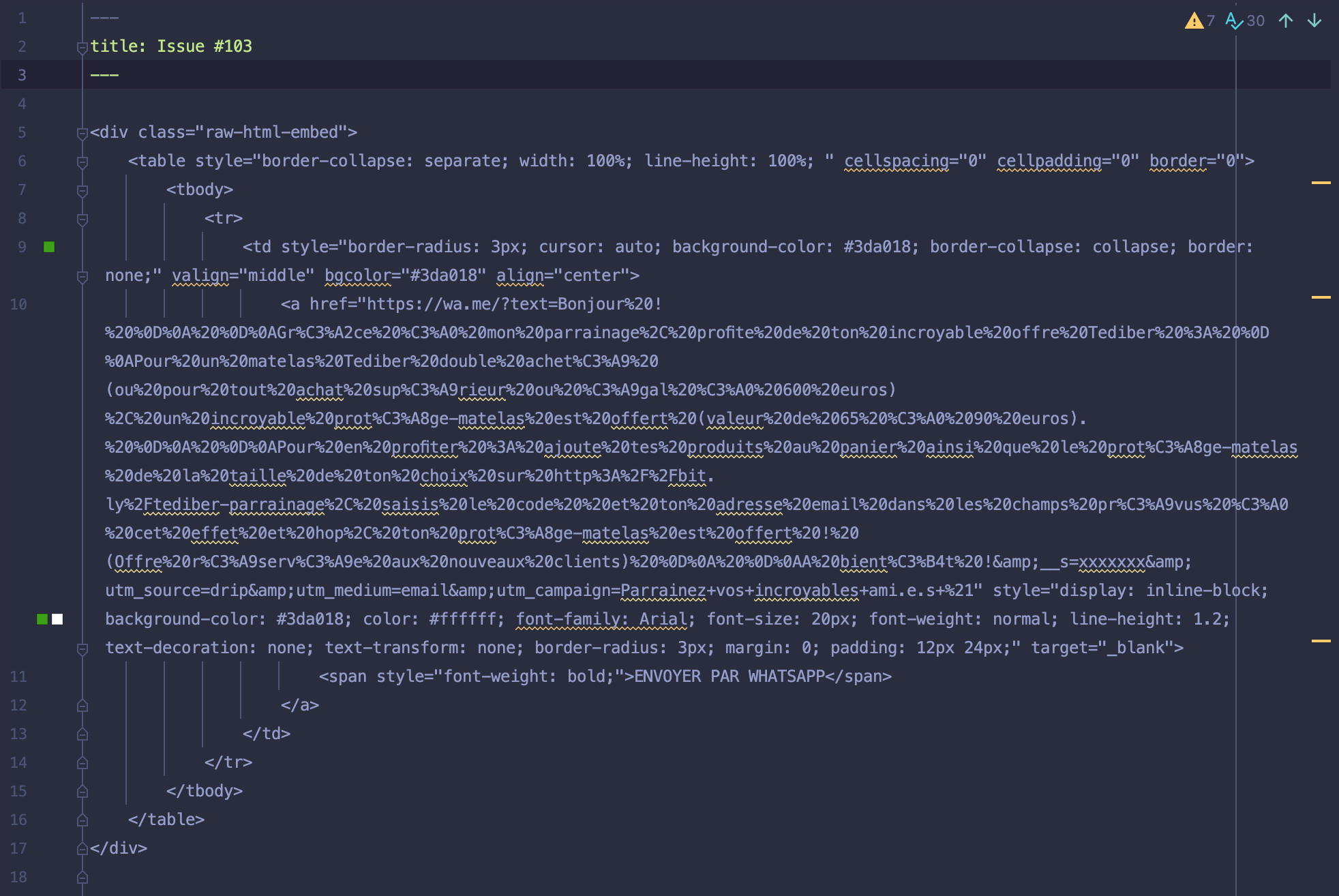Screen dimensions: 1339x896
Task: Jump to previous problem using the up arrow
Action: click(1284, 21)
